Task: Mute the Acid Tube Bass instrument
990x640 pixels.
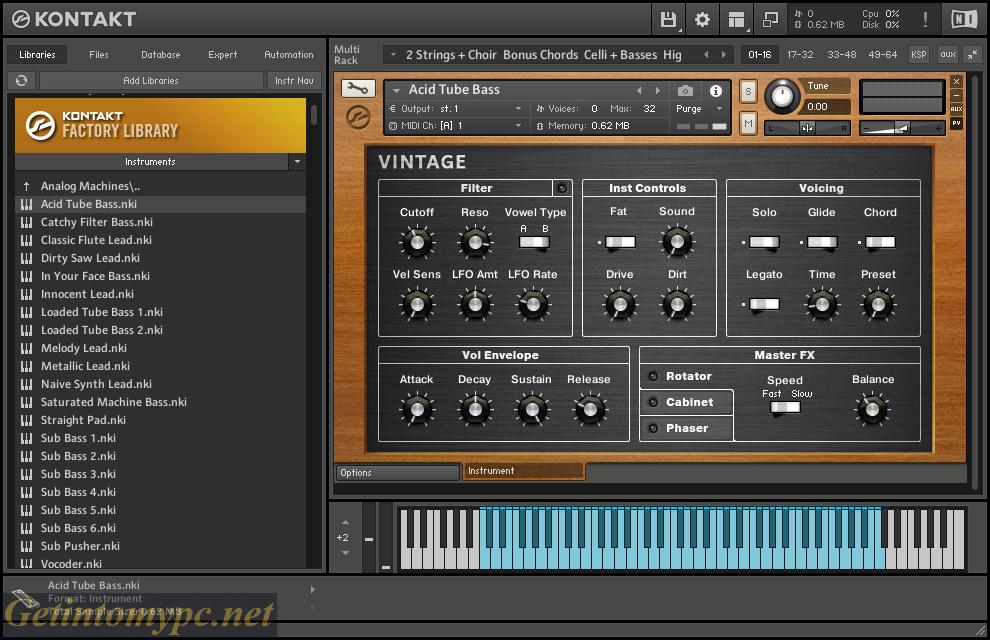Action: tap(748, 124)
